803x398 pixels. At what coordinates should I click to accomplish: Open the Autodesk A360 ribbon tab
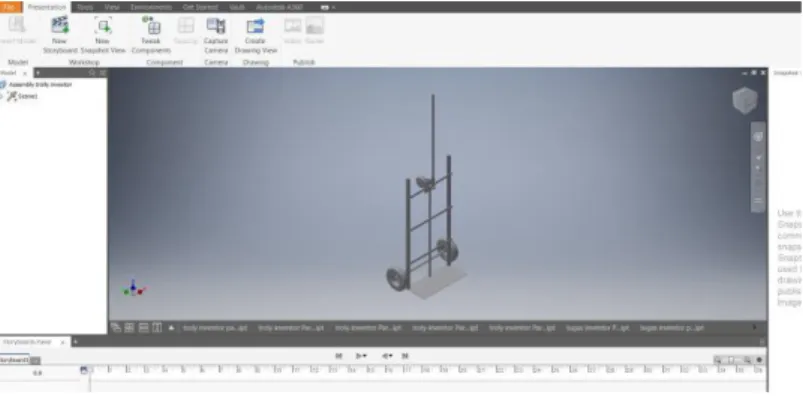pos(280,7)
